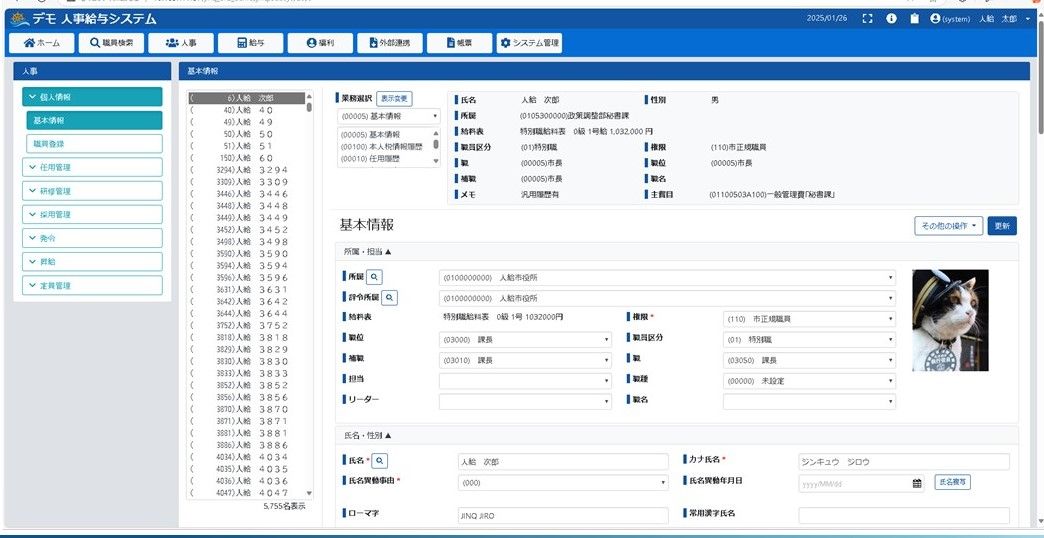The width and height of the screenshot is (1044, 538).
Task: Click the search icon next to 所属
Action: (x=373, y=277)
